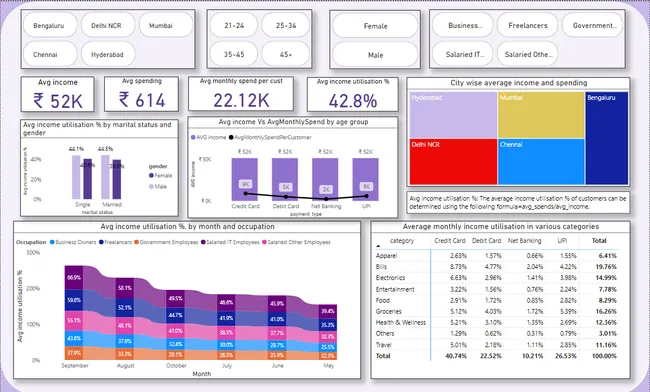650x392 pixels.
Task: Click the Avg spending ₹ 614 card
Action: (x=141, y=94)
